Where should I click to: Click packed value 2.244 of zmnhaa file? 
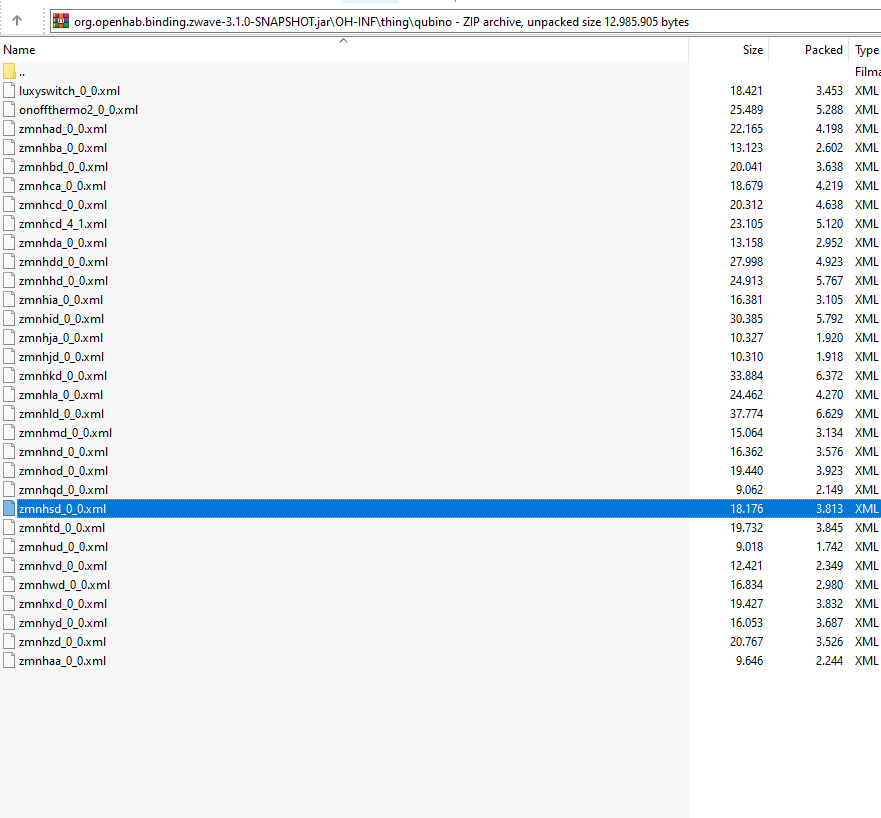coord(829,661)
